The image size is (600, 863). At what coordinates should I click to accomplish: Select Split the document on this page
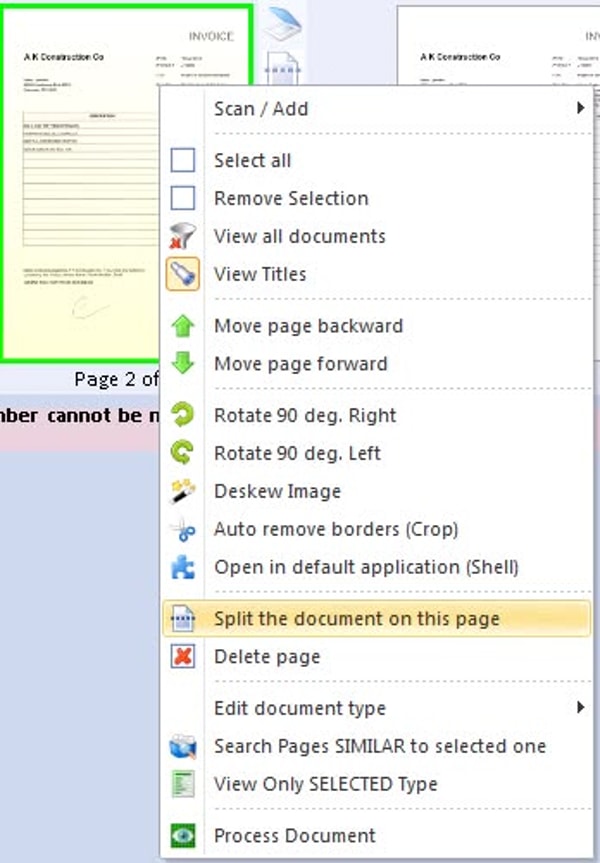click(377, 619)
